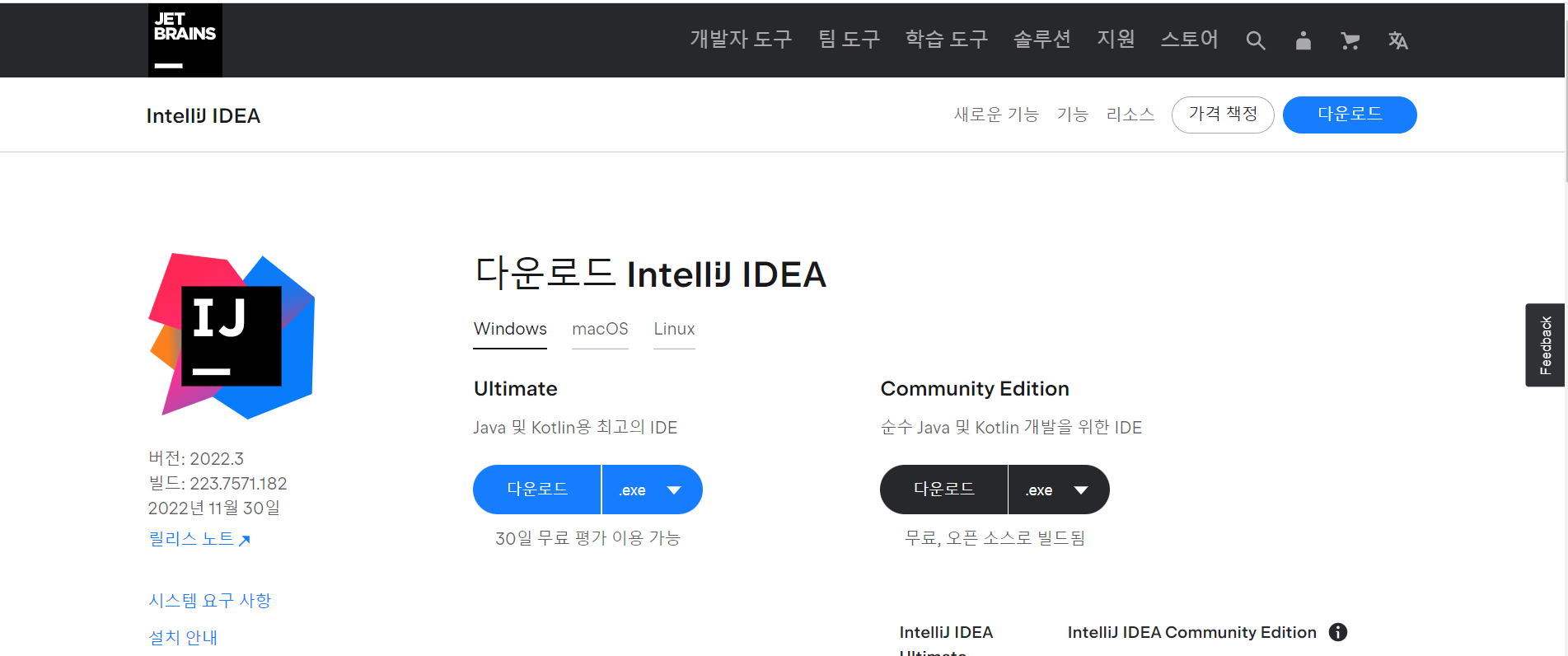Switch to the macOS tab

[x=600, y=330]
